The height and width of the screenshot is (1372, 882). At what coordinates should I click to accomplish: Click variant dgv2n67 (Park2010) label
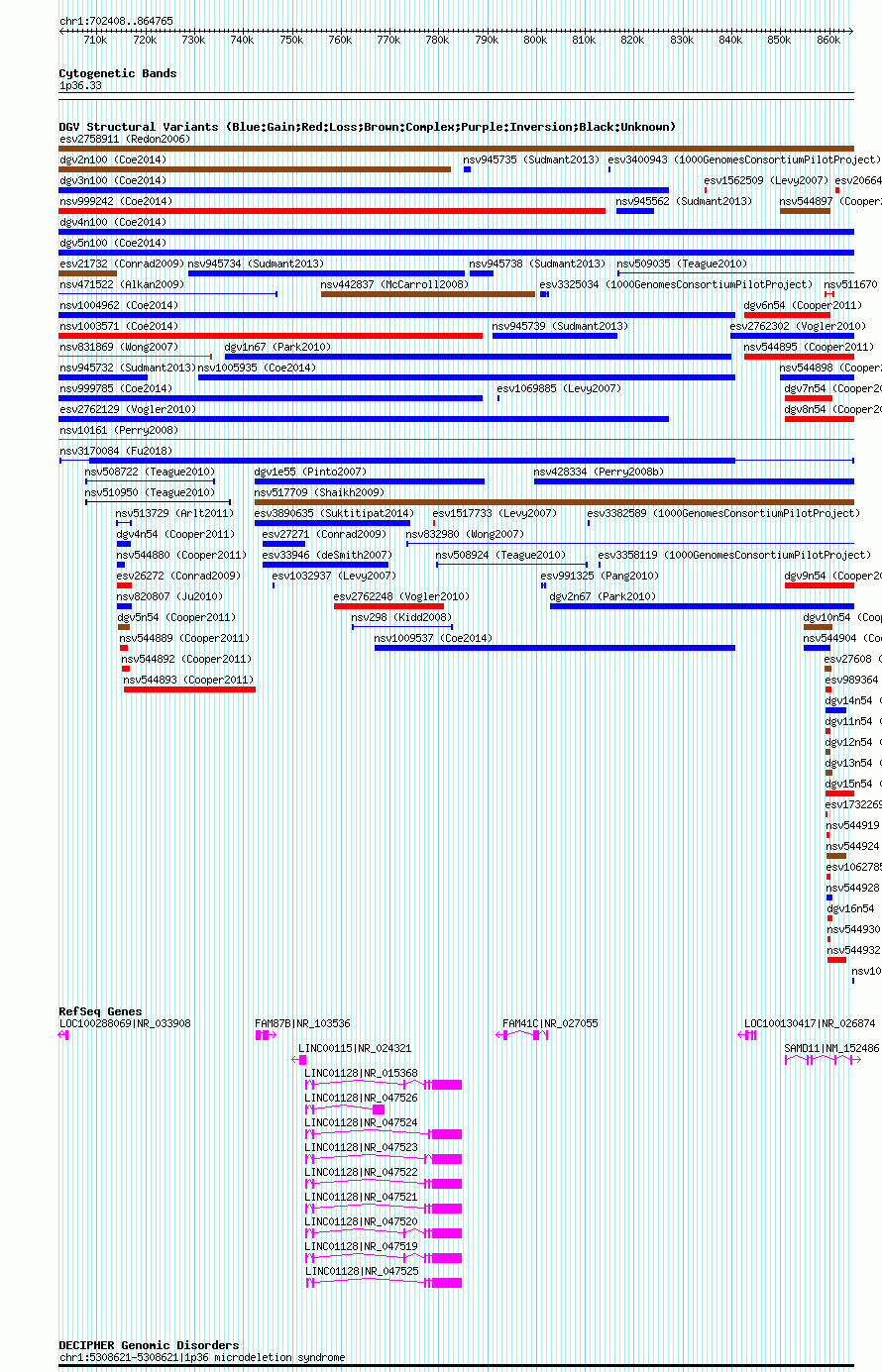click(x=601, y=597)
